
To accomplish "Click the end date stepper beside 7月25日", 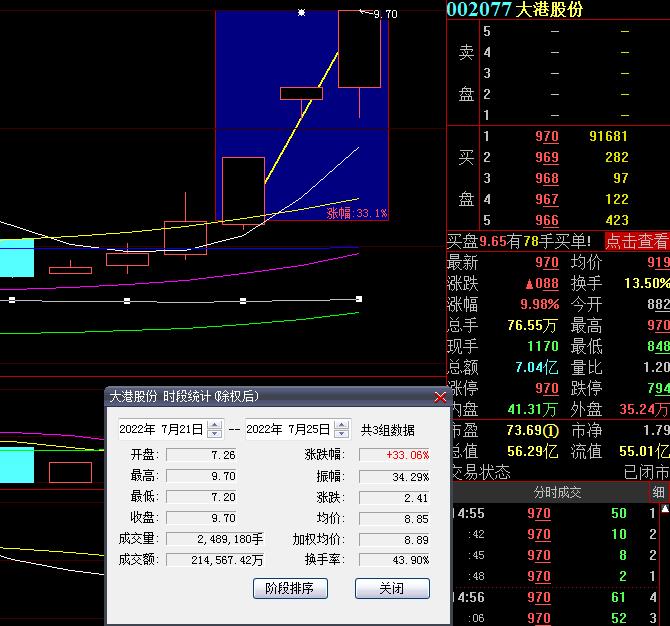I will click(342, 429).
